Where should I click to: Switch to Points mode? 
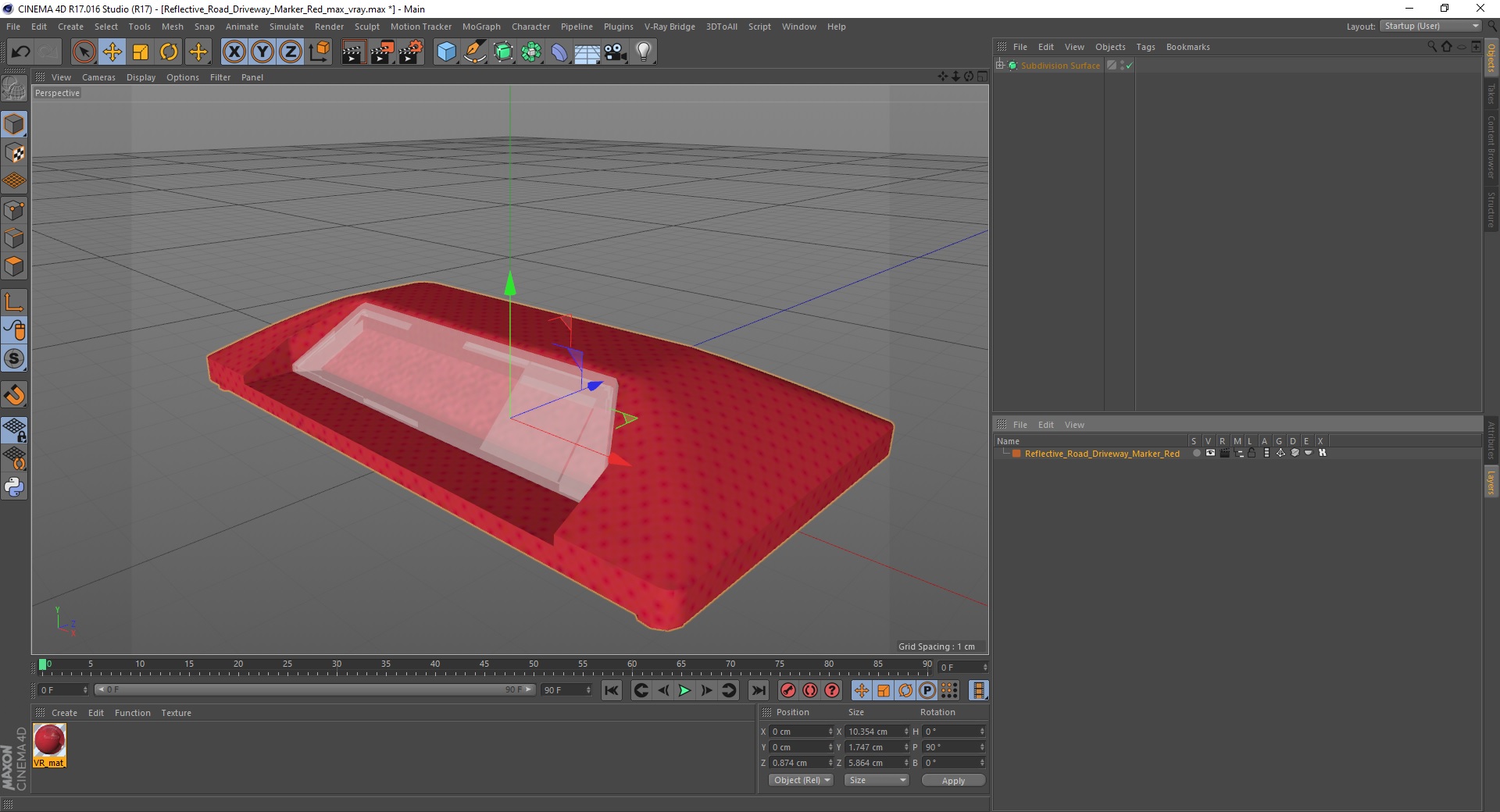[x=14, y=210]
